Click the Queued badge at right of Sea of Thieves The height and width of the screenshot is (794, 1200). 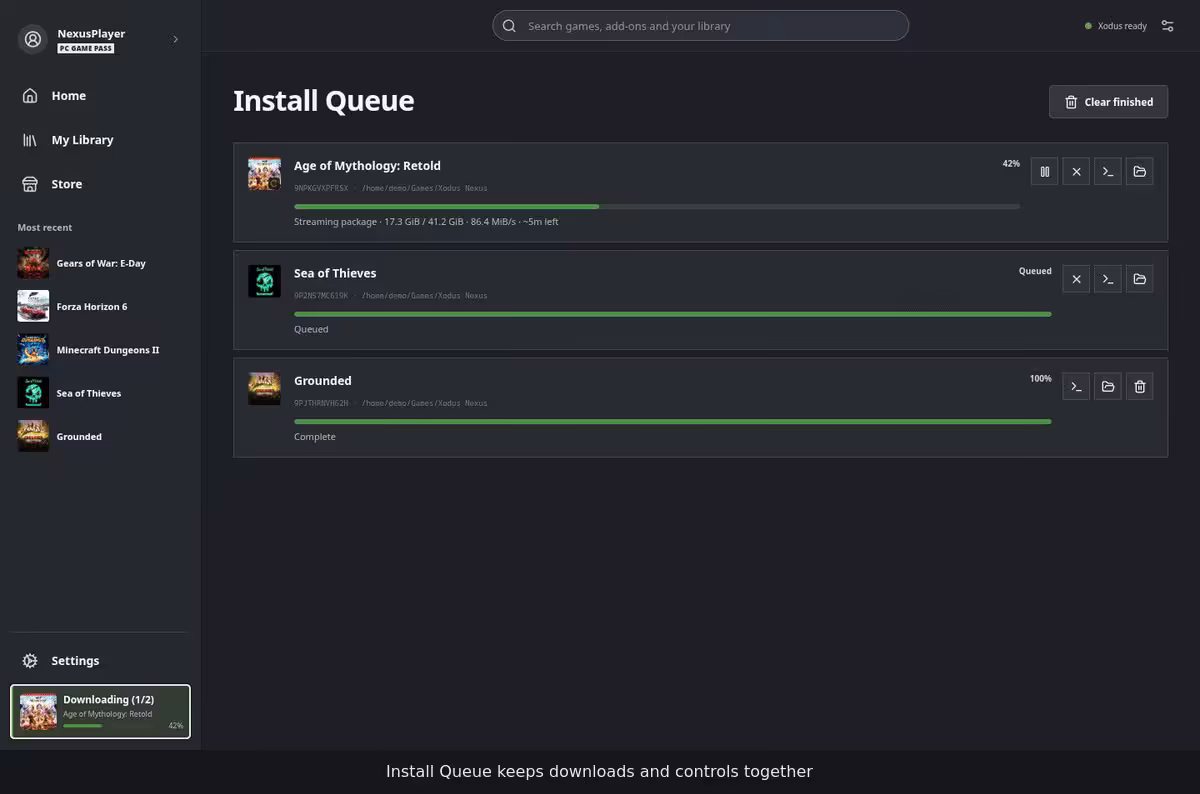1035,271
